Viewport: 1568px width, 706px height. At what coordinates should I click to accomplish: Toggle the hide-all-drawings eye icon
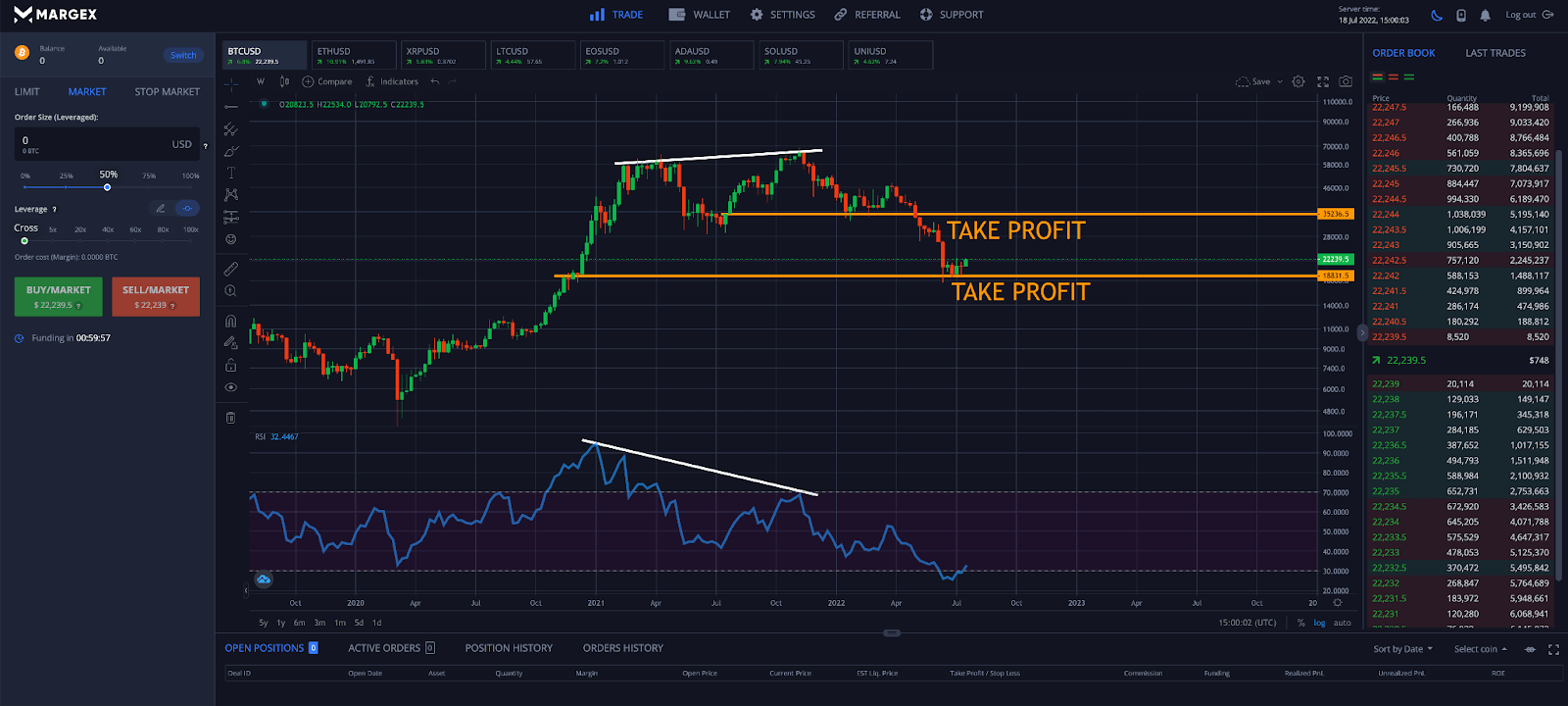click(x=231, y=387)
